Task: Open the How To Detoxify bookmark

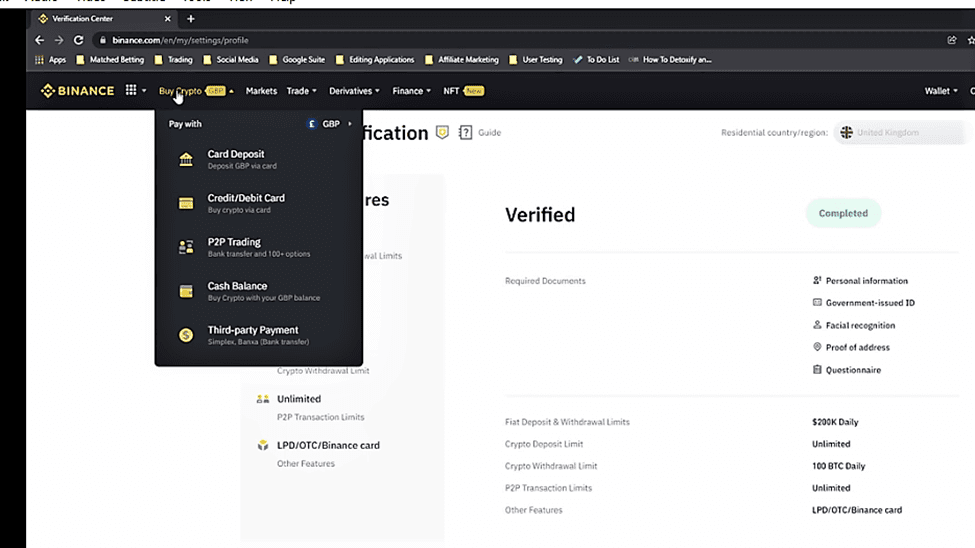Action: [x=670, y=60]
